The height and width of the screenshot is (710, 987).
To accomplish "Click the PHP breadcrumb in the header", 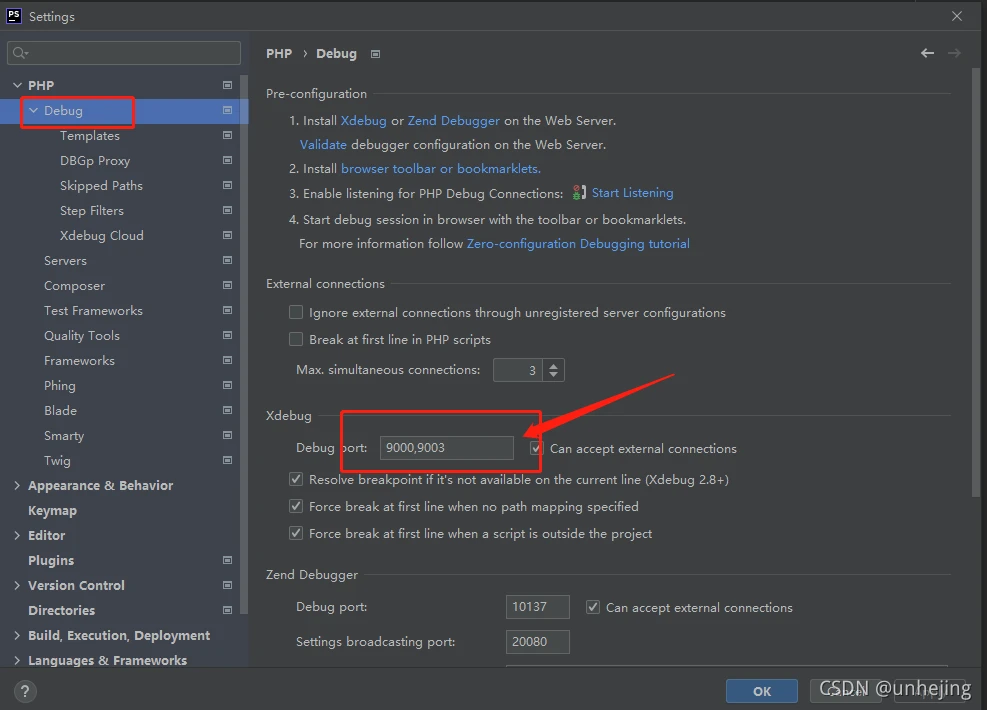I will (279, 54).
